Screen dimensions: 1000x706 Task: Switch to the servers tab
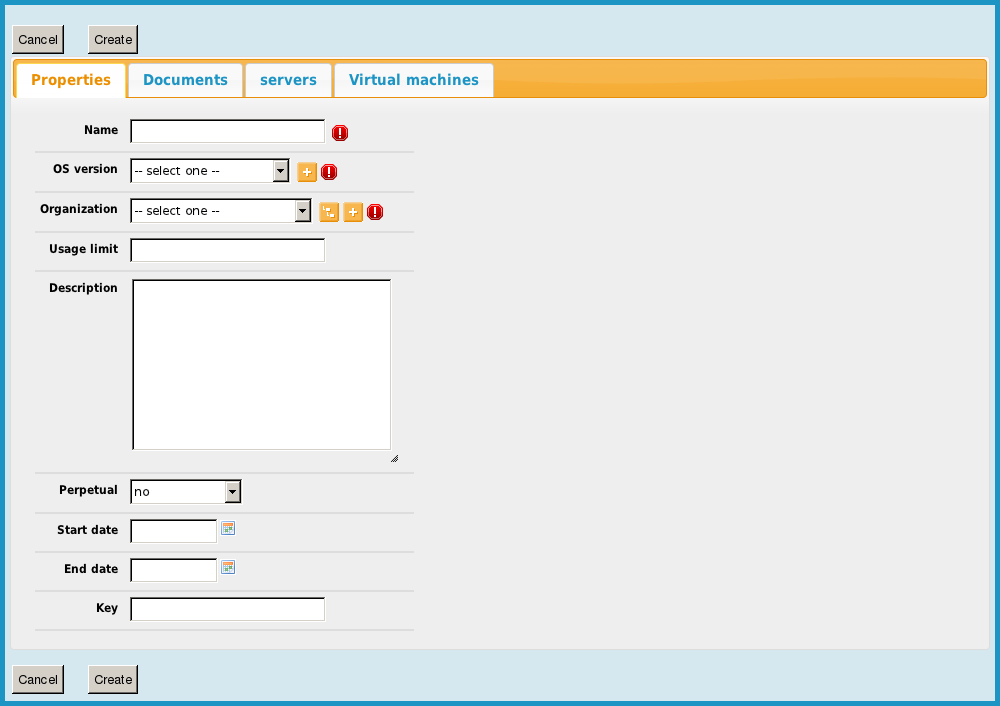(x=288, y=80)
